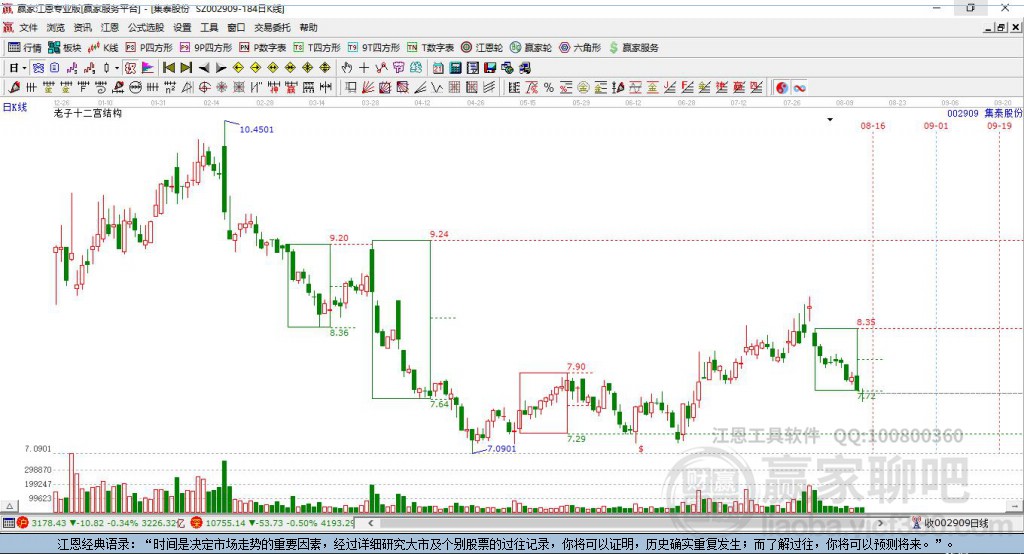The image size is (1024, 554).
Task: Toggle the blue infinity symbol button
Action: pyautogui.click(x=799, y=88)
